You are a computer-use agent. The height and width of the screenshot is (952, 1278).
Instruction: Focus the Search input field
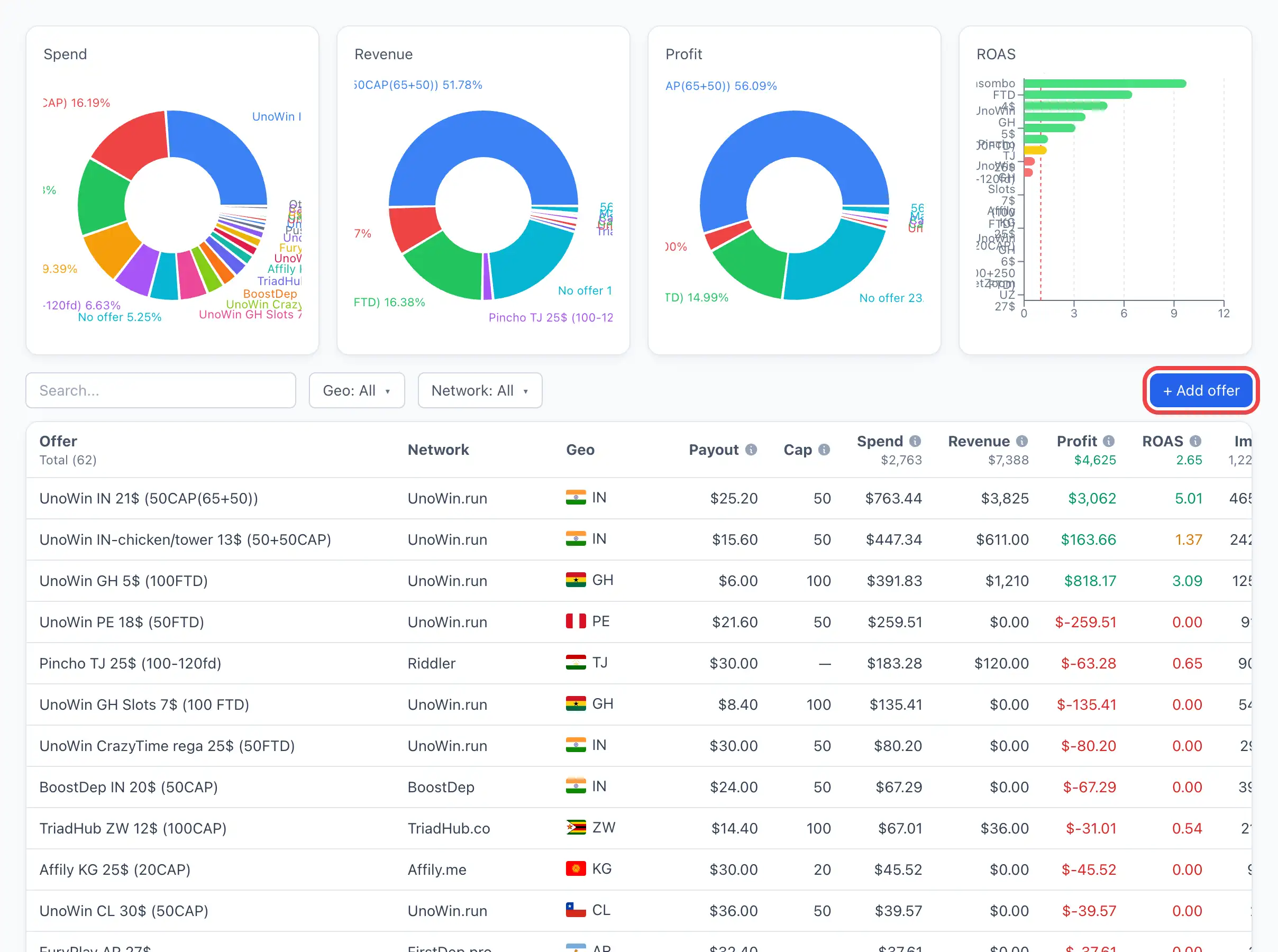point(161,391)
